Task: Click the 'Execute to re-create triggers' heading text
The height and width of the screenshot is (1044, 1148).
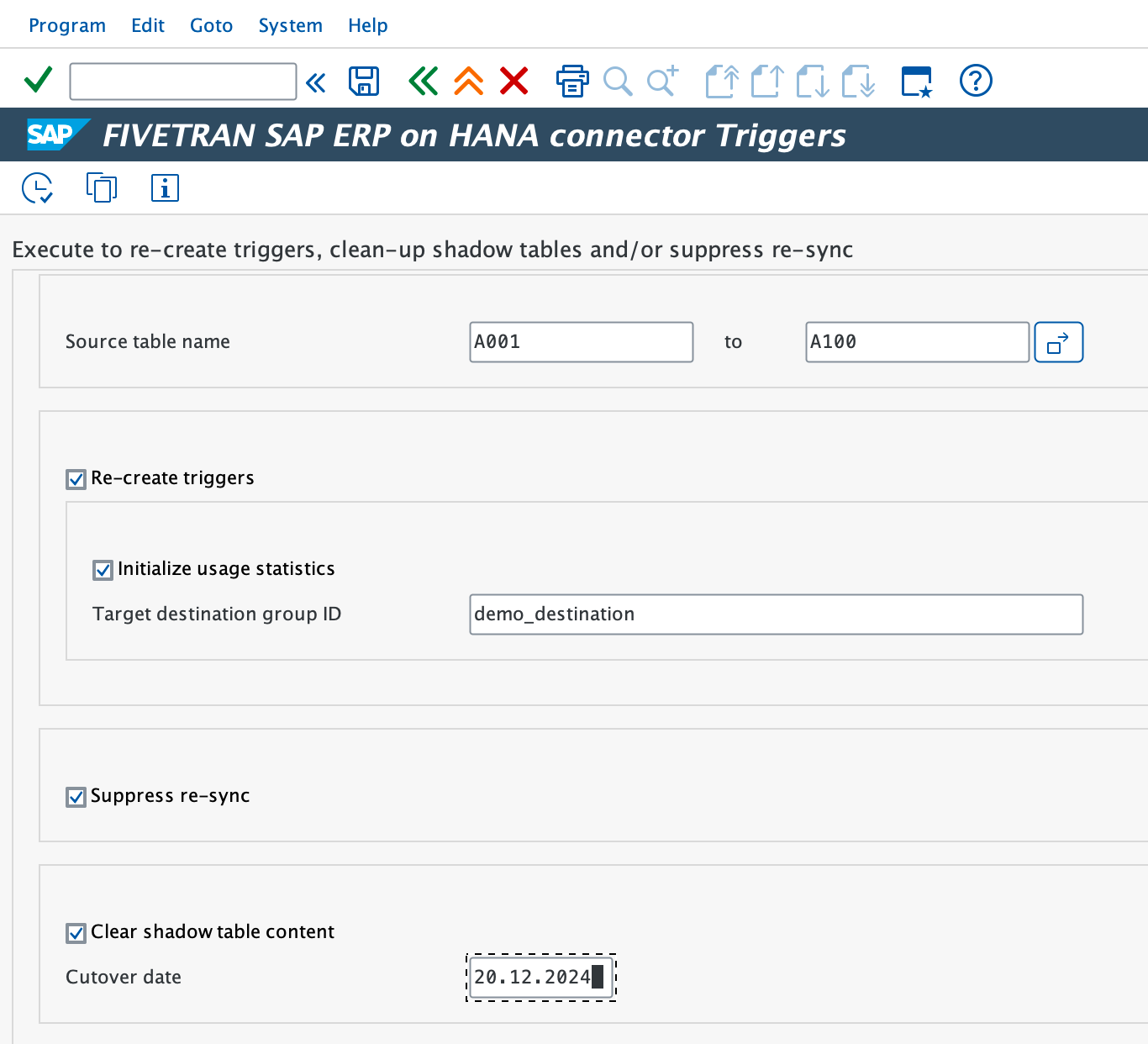Action: (x=433, y=250)
